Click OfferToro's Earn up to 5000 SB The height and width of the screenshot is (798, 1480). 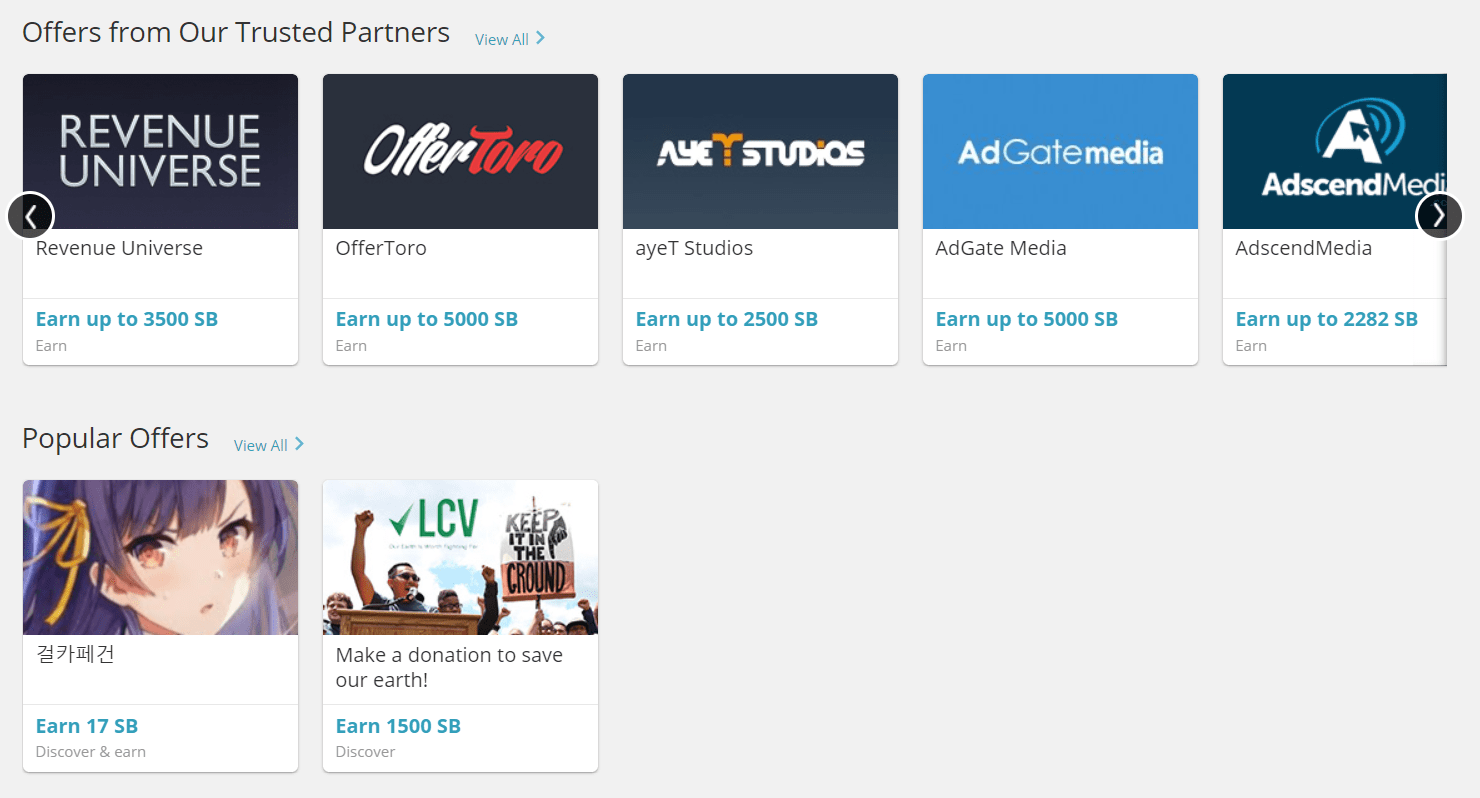427,319
